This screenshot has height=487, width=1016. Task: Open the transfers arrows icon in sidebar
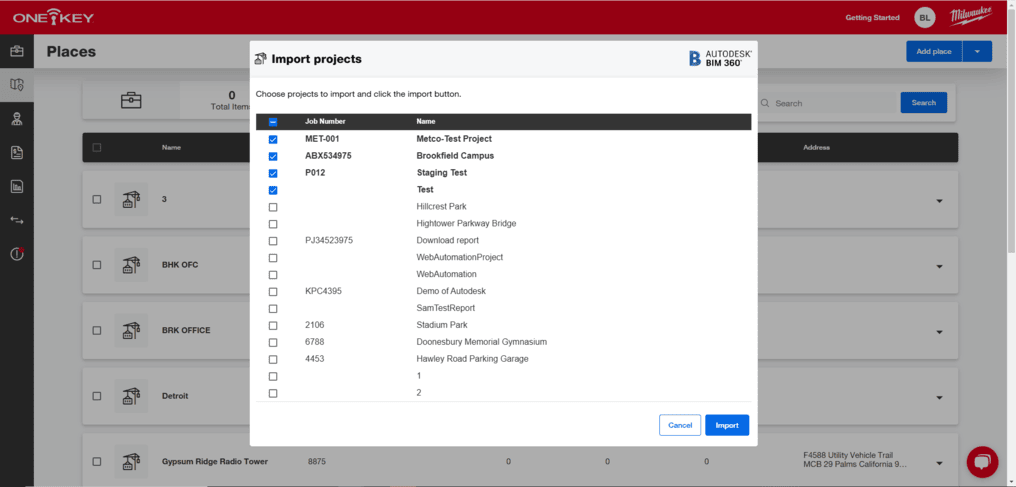pyautogui.click(x=17, y=220)
